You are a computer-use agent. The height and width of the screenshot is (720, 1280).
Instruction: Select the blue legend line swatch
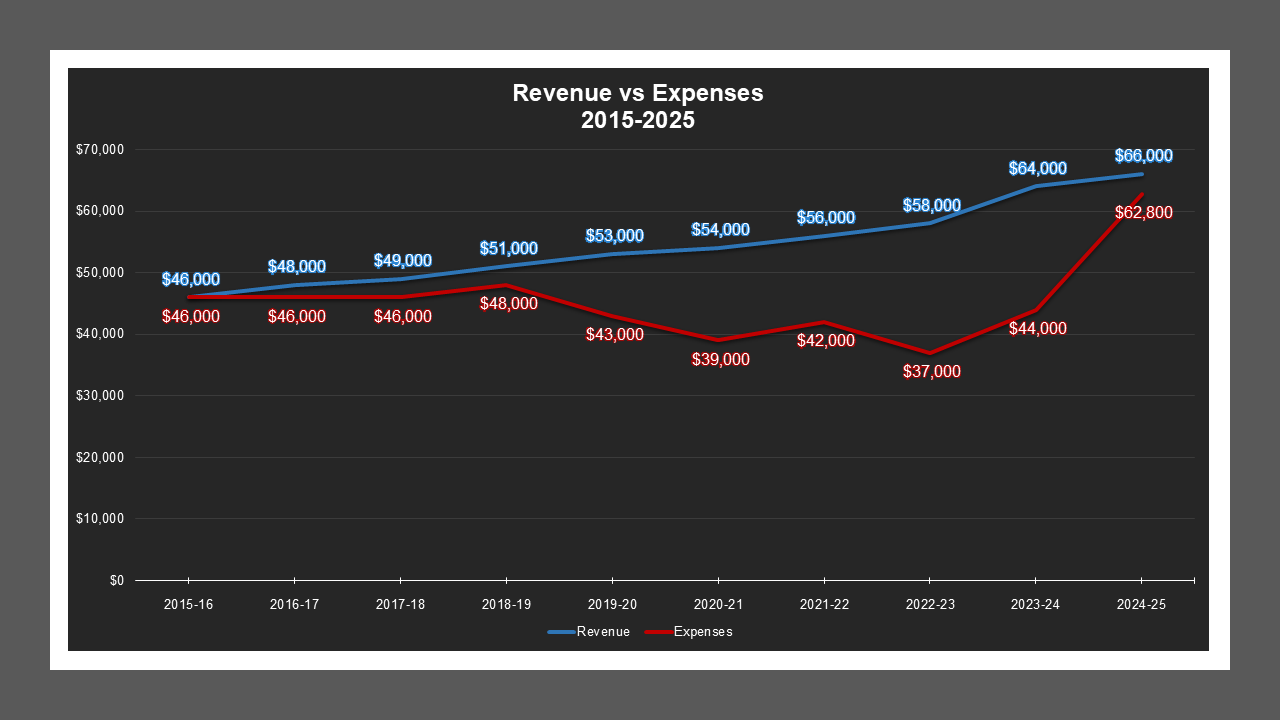pos(557,631)
